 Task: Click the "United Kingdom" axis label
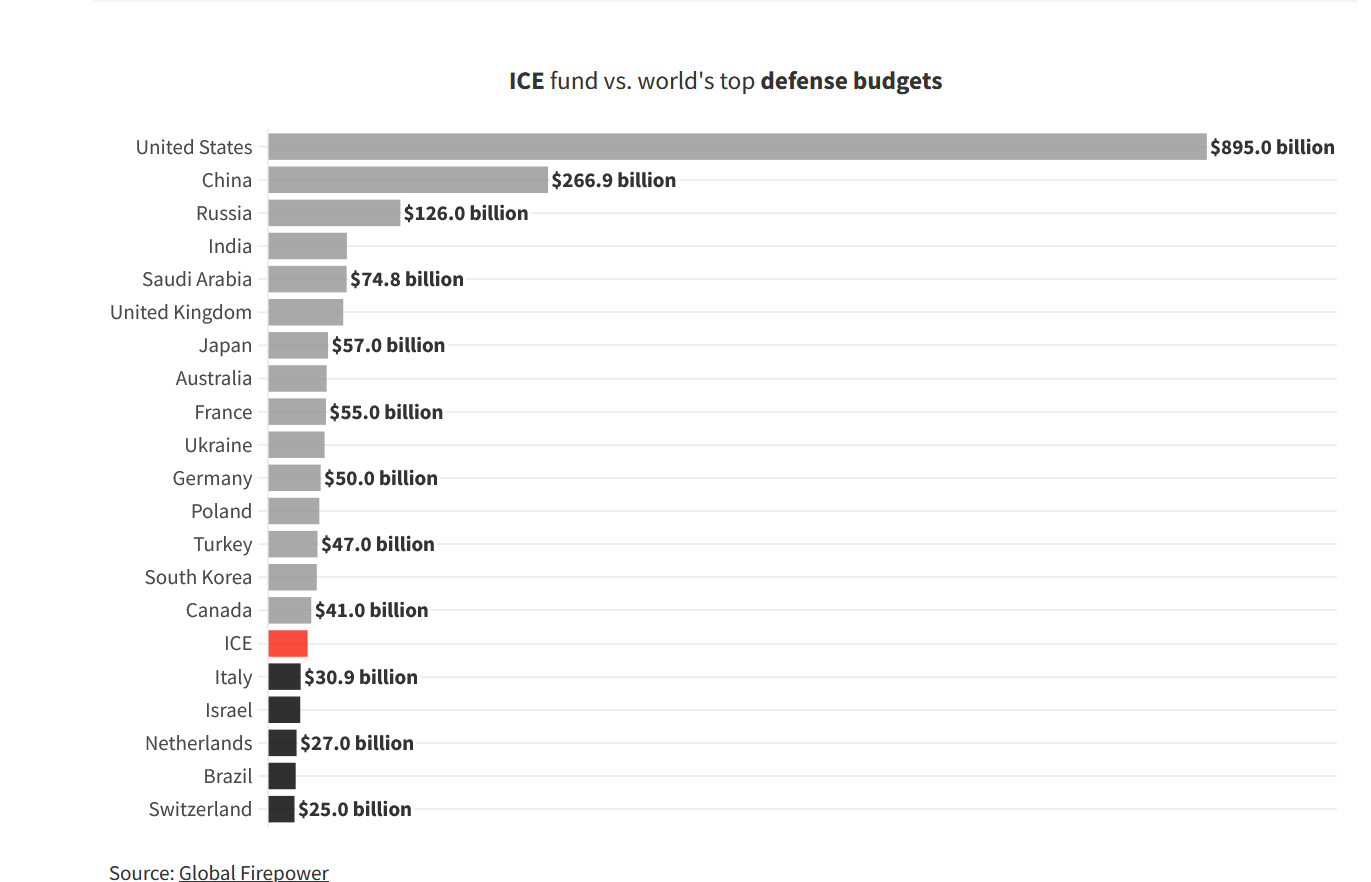coord(181,312)
